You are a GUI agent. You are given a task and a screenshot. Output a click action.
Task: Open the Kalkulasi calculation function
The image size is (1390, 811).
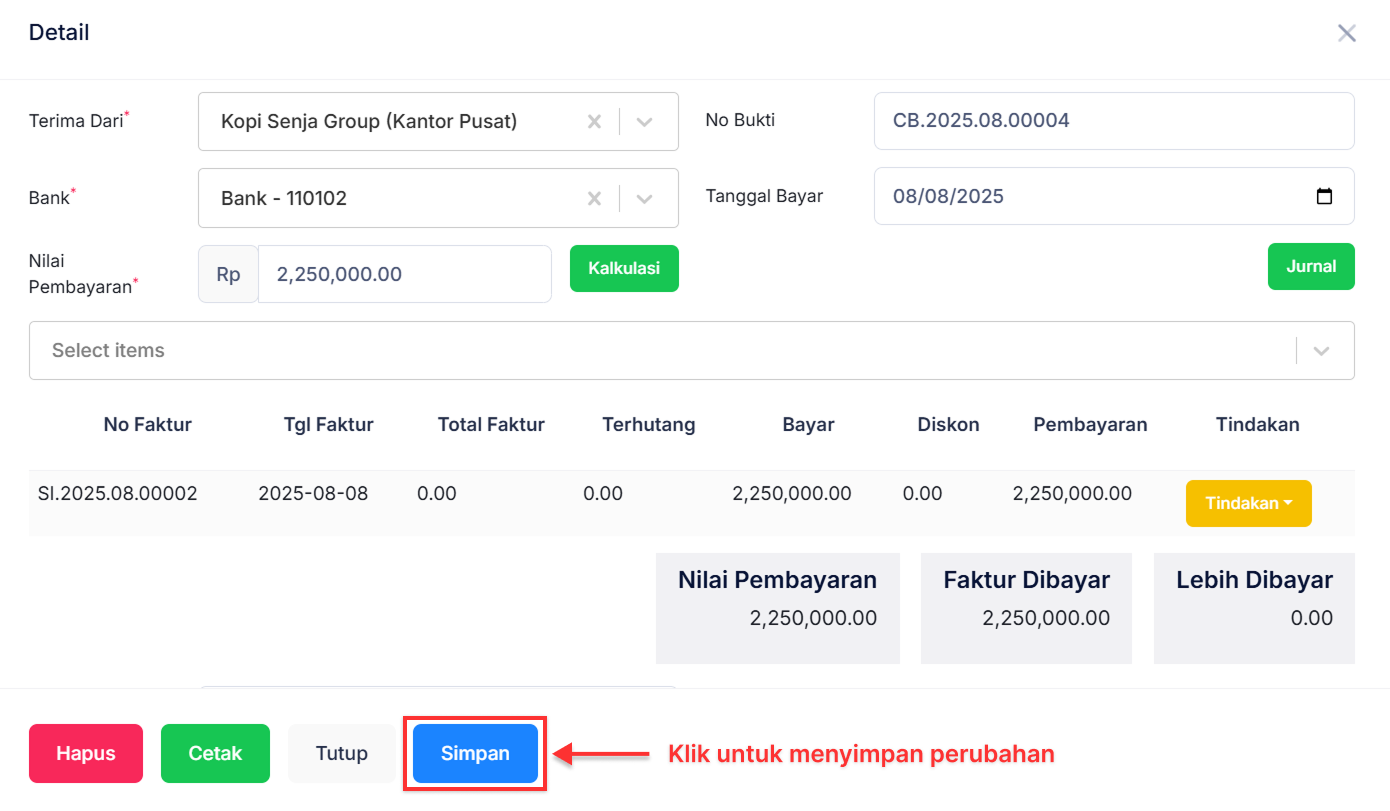click(624, 268)
